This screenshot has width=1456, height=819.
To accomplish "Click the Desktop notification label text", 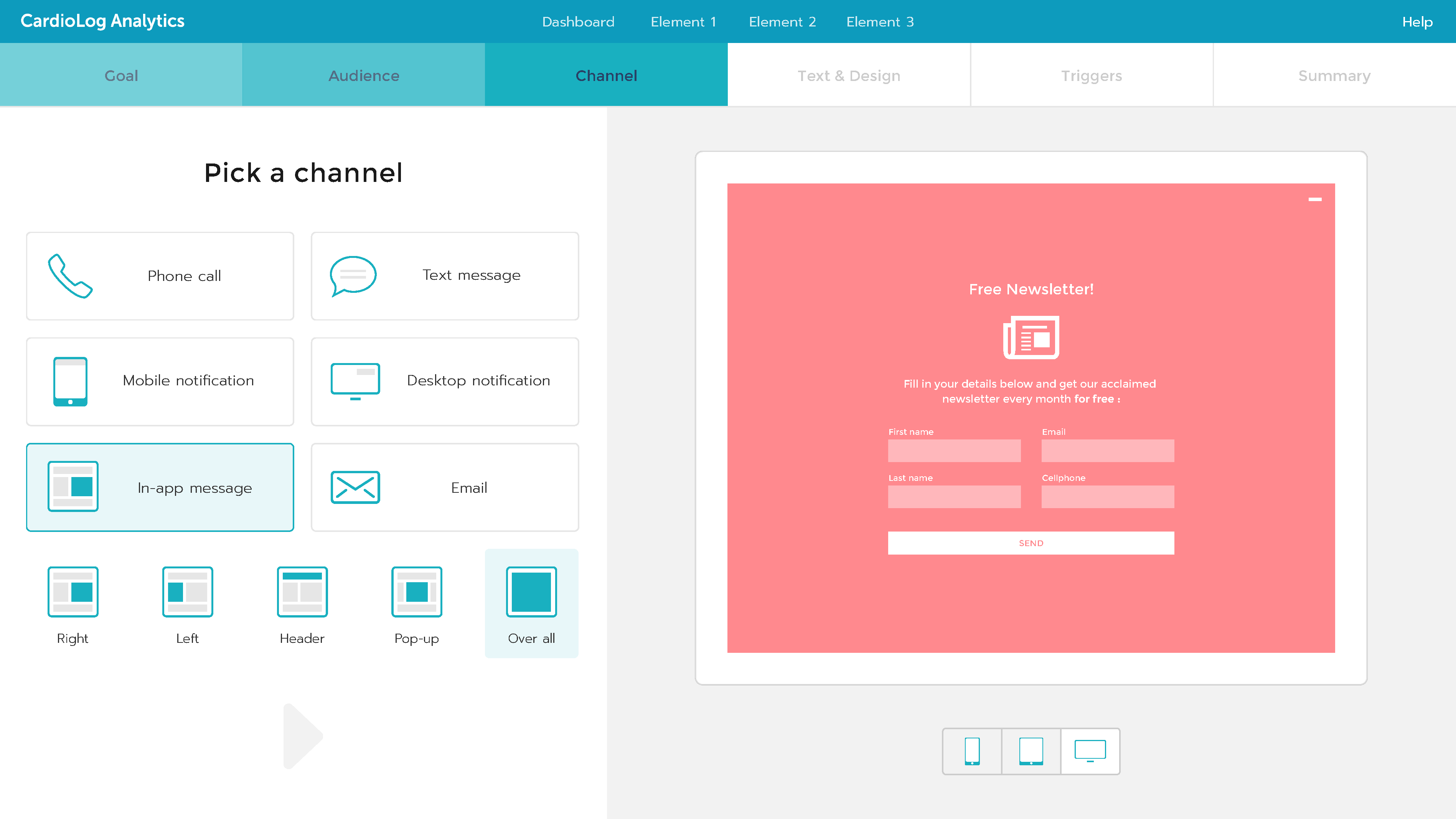I will pyautogui.click(x=478, y=380).
